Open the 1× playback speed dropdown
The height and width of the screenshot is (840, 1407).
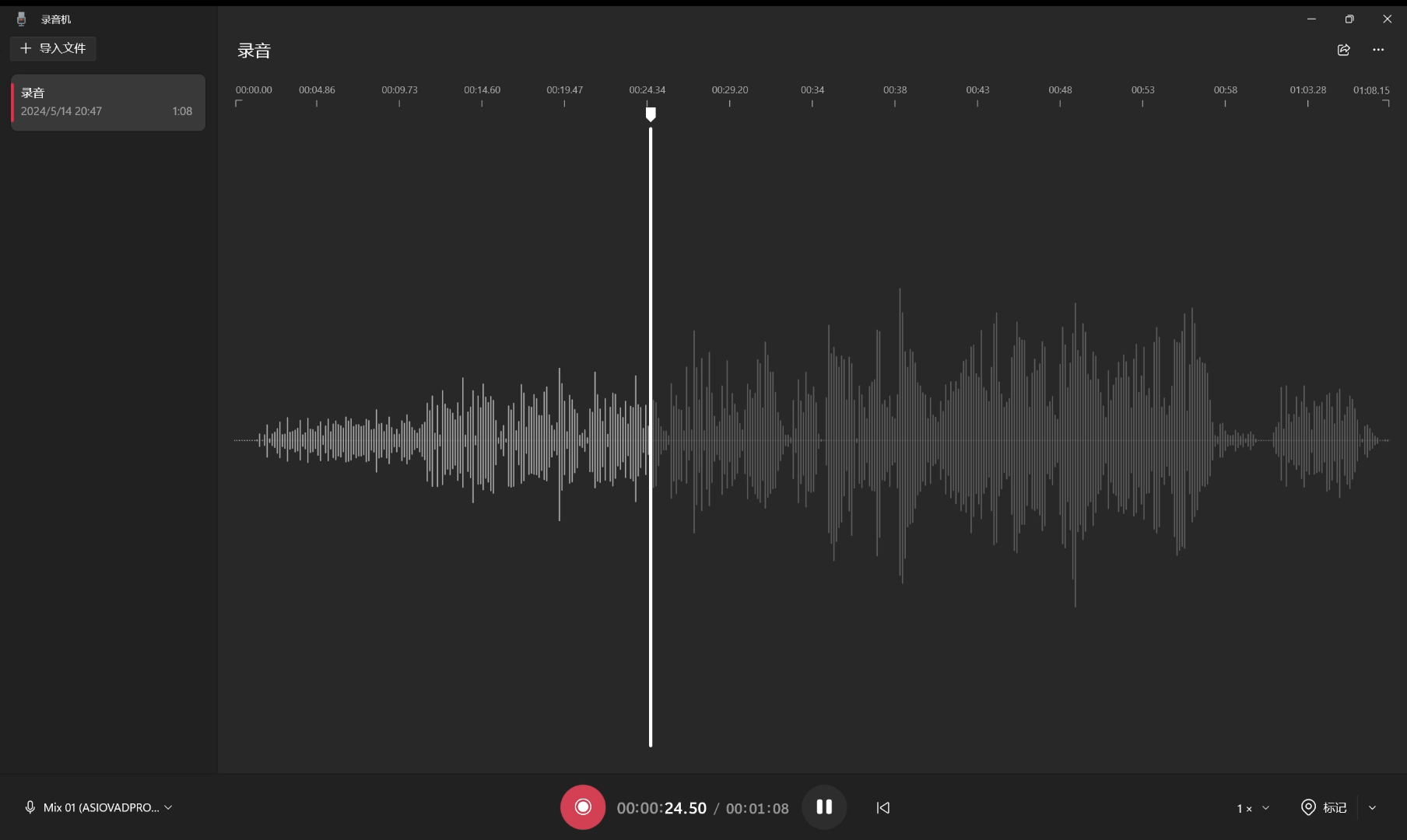pyautogui.click(x=1253, y=808)
